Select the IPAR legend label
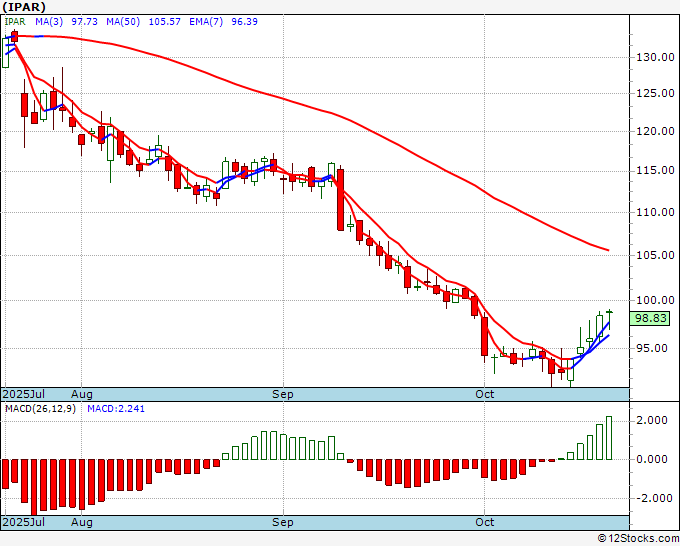 [15, 21]
